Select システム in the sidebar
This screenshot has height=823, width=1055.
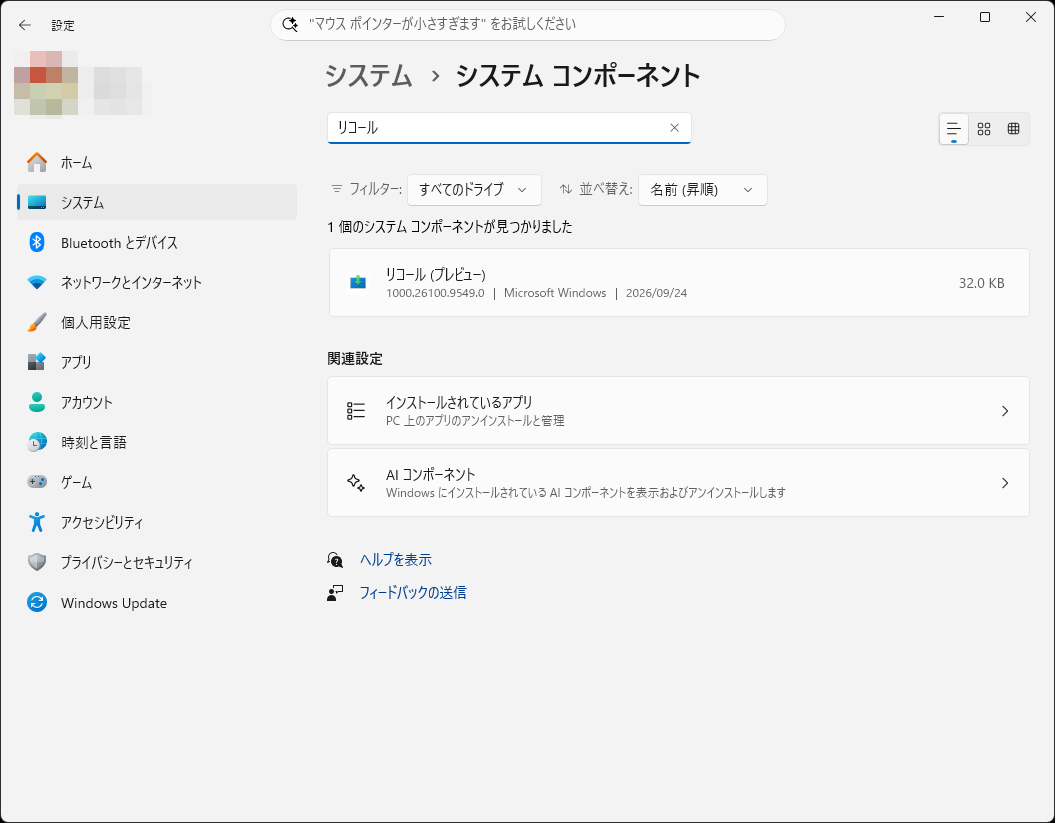[x=157, y=202]
